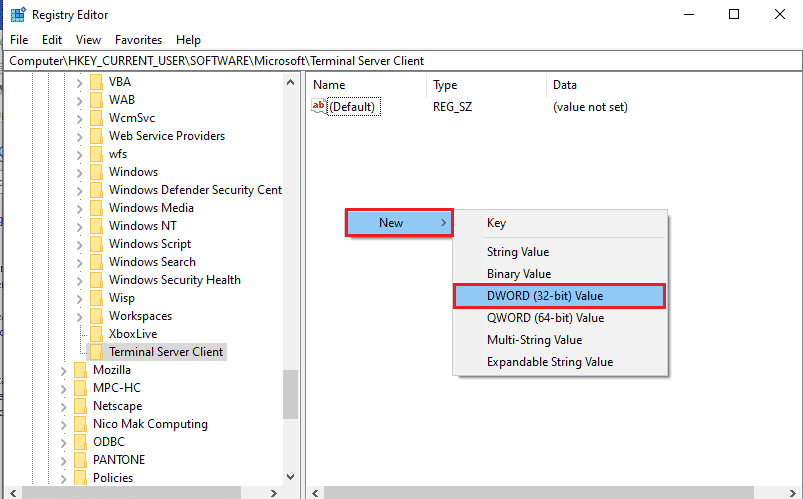Screen dimensions: 803x499
Task: Click the Policies folder icon
Action: click(x=80, y=477)
